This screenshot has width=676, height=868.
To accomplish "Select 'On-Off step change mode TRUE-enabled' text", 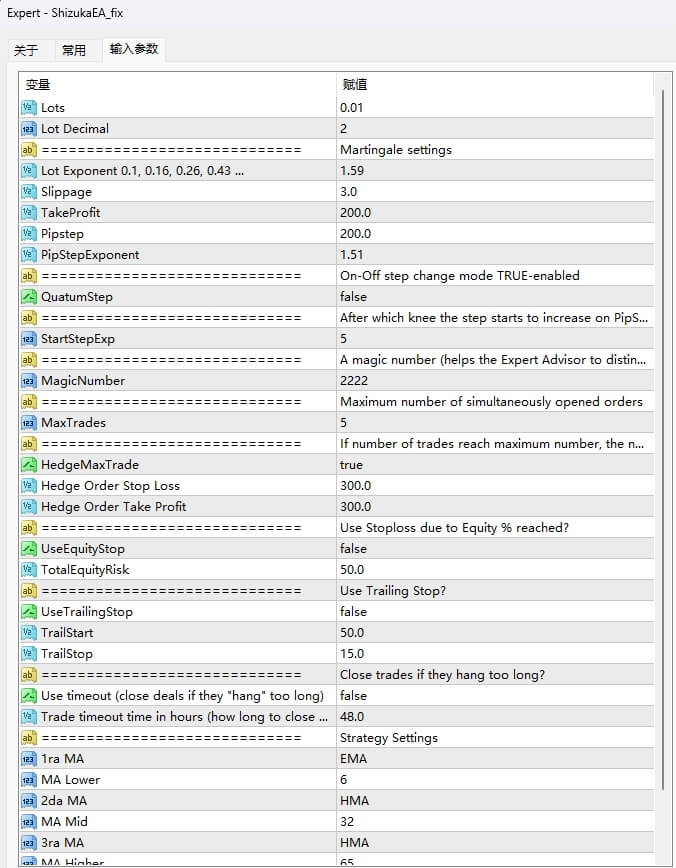I will click(460, 276).
